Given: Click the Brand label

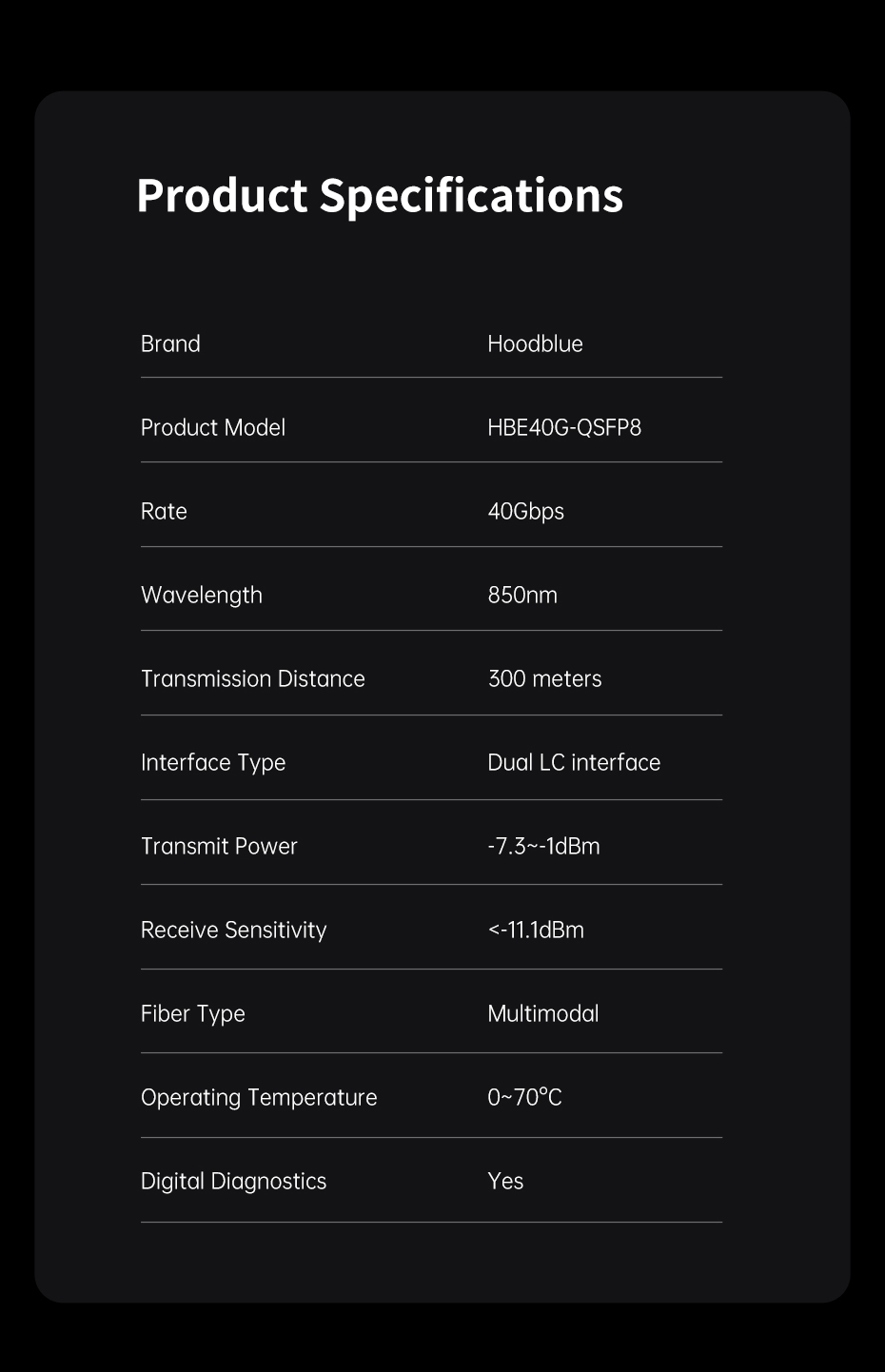Looking at the screenshot, I should (x=170, y=343).
